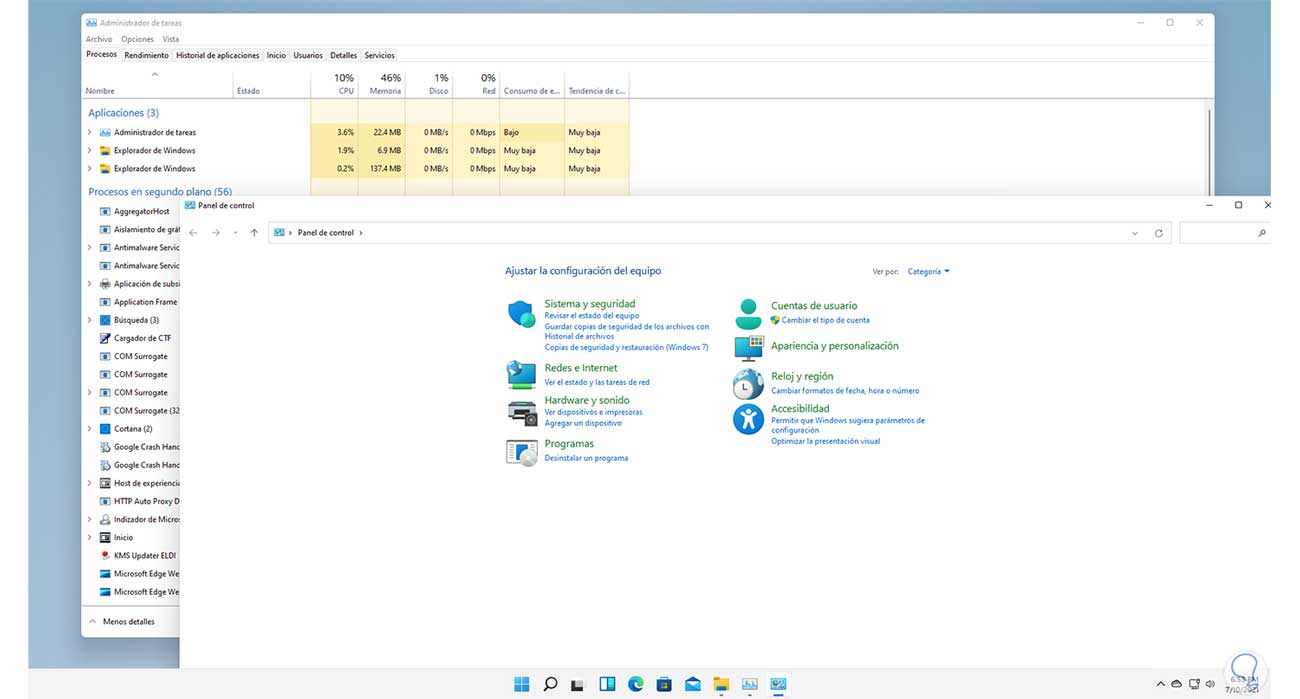Image resolution: width=1300 pixels, height=699 pixels.
Task: Open the Reloj y región clock icon
Action: point(748,384)
